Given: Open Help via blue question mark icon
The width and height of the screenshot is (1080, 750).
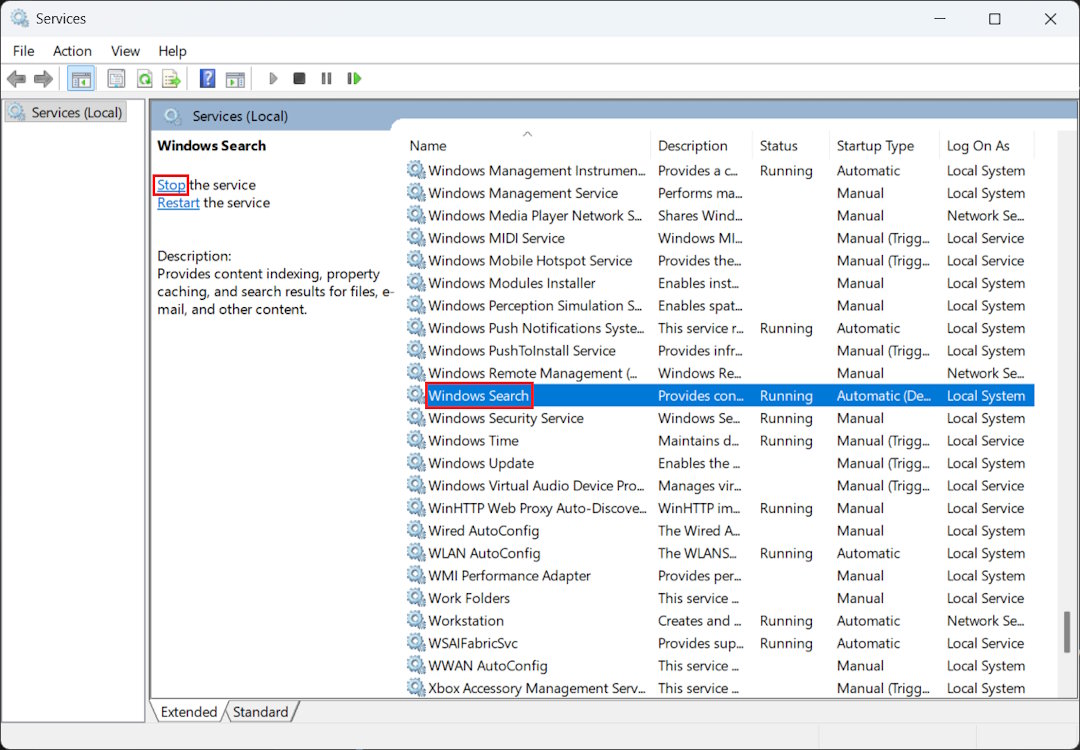Looking at the screenshot, I should click(x=207, y=79).
